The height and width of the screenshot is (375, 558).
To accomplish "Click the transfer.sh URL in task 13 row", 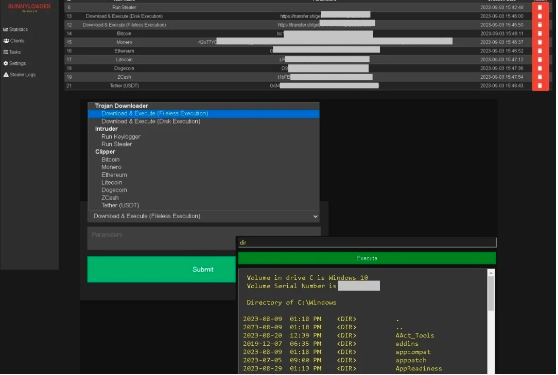I will click(x=300, y=16).
